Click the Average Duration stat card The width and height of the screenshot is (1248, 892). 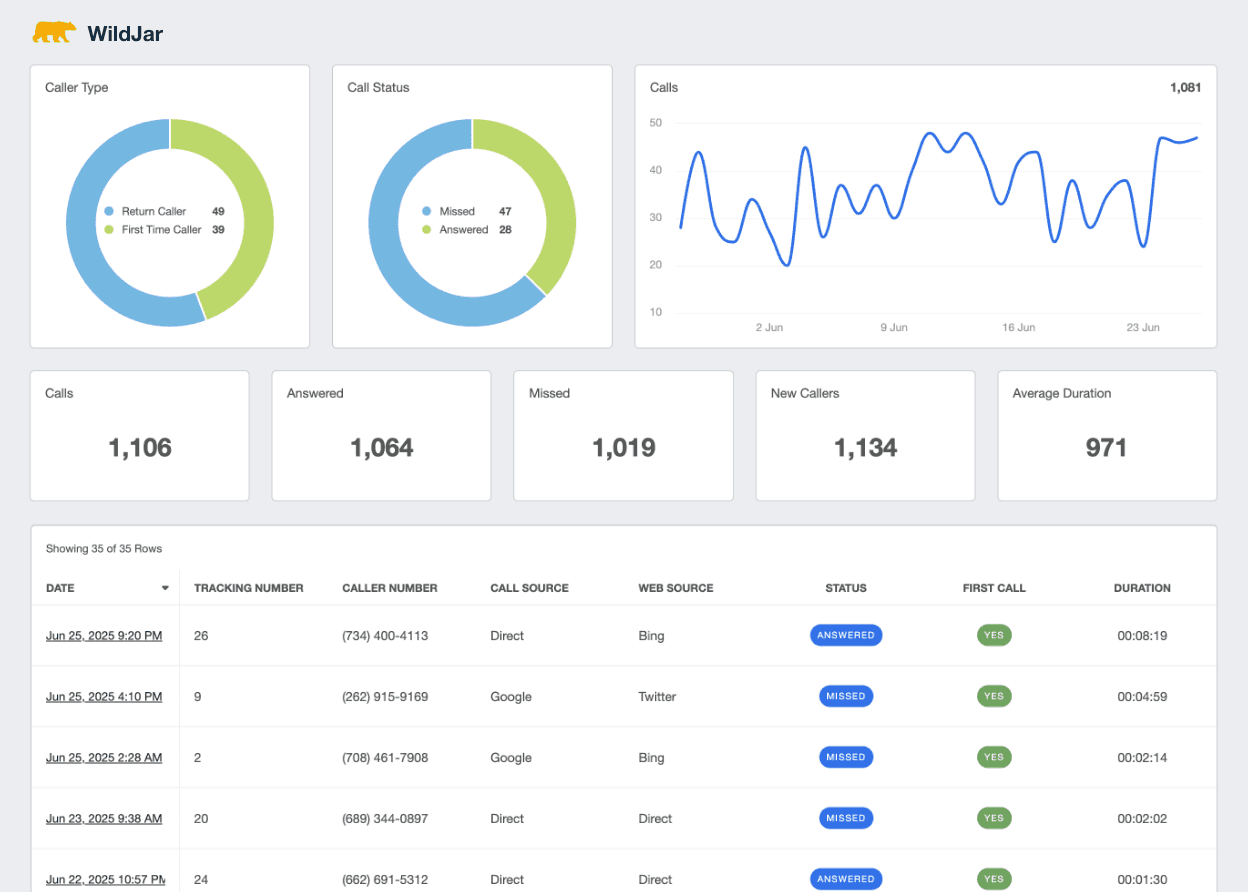pos(1106,436)
